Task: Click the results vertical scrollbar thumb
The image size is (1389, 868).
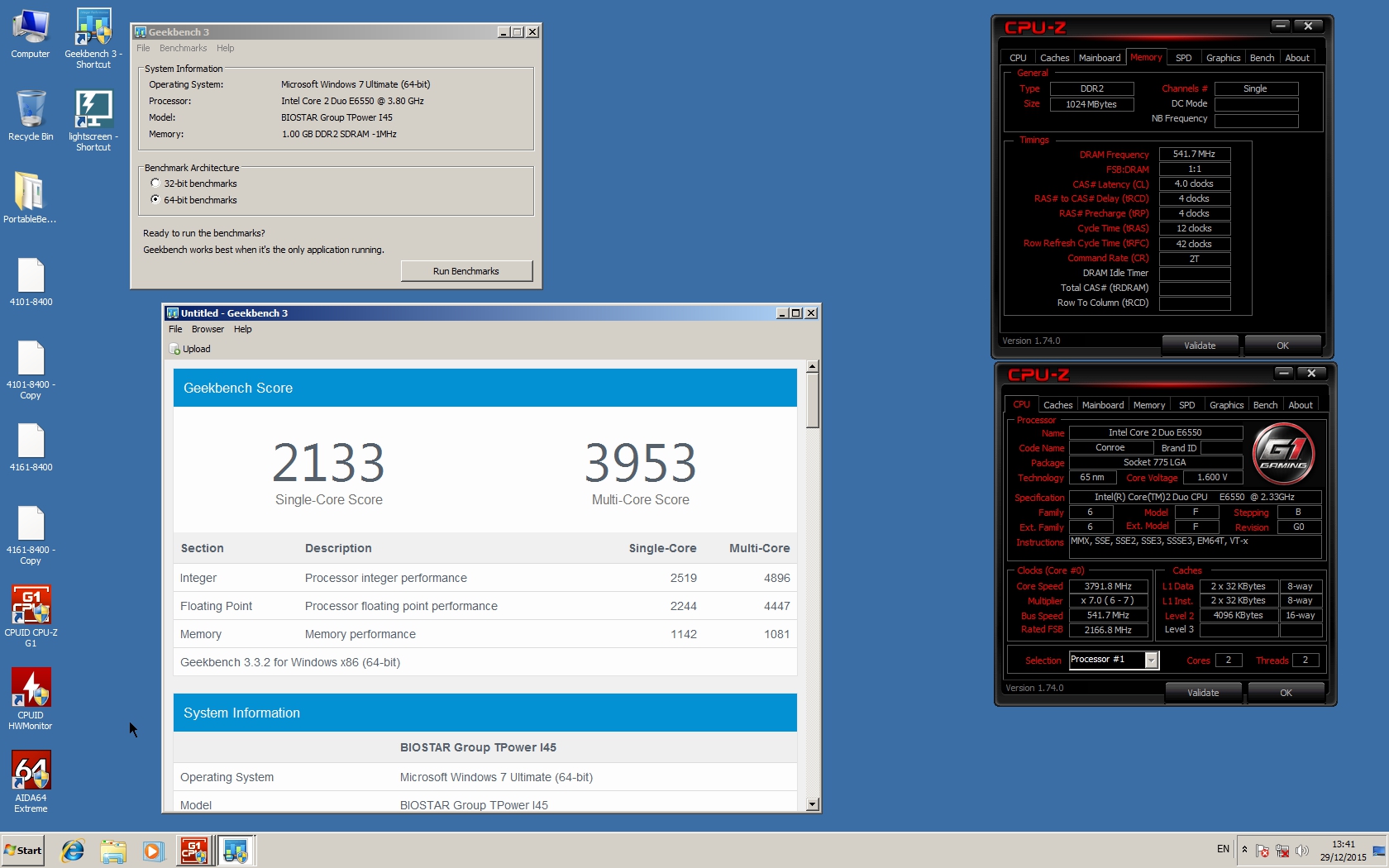Action: tap(812, 401)
